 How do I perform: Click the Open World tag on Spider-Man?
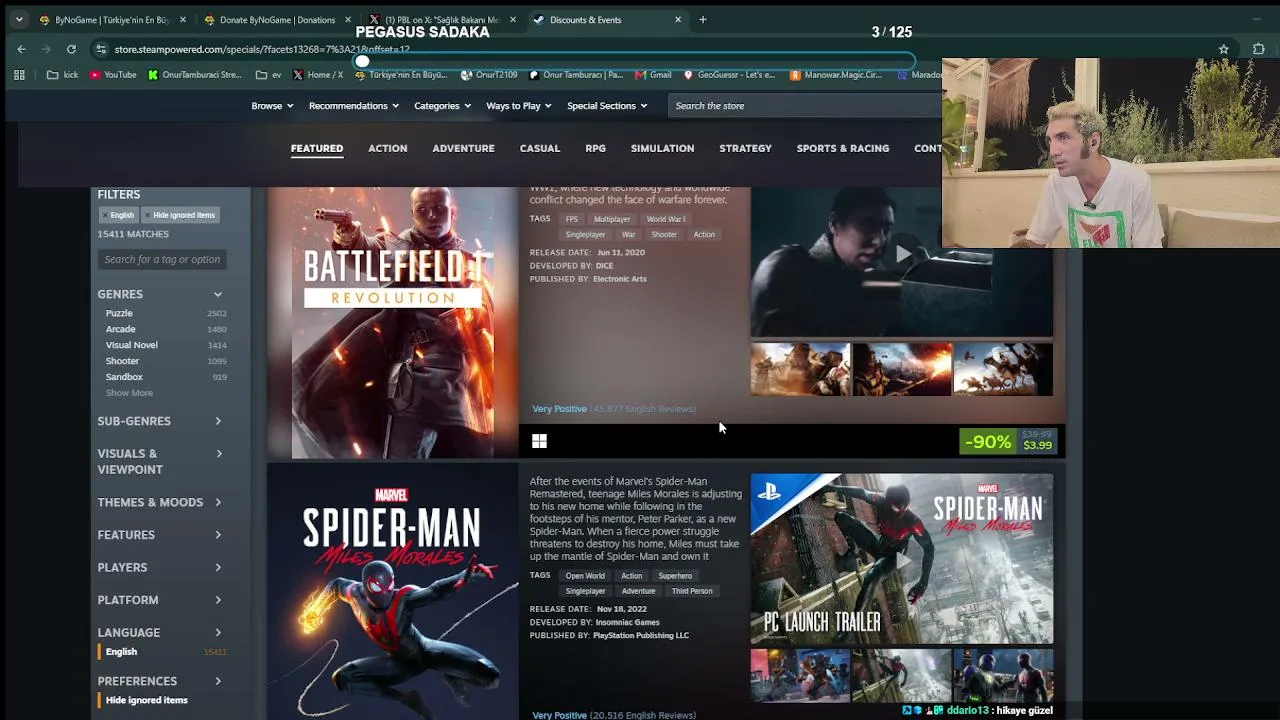(585, 576)
